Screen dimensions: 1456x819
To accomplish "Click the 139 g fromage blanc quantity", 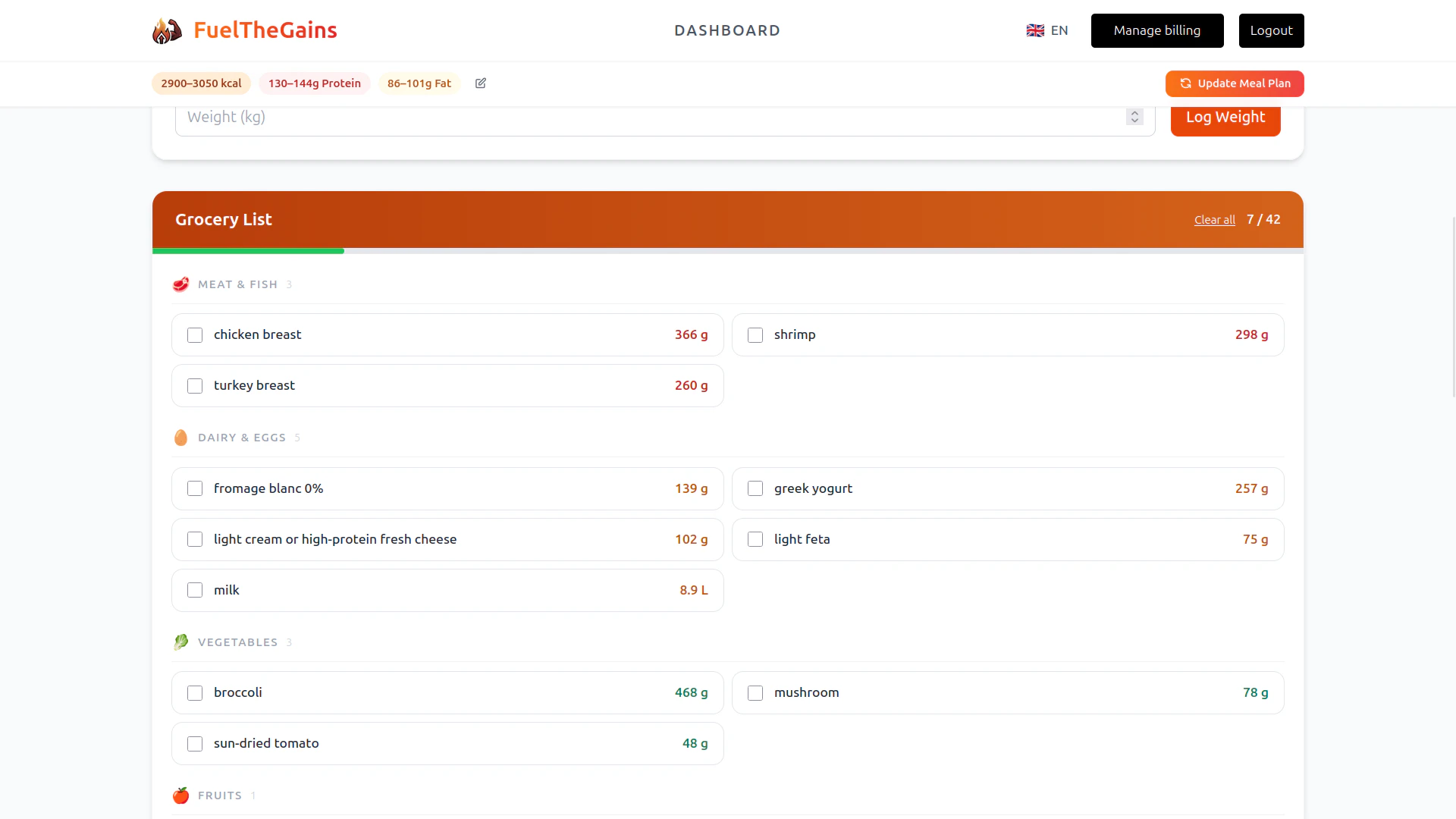I will click(691, 488).
